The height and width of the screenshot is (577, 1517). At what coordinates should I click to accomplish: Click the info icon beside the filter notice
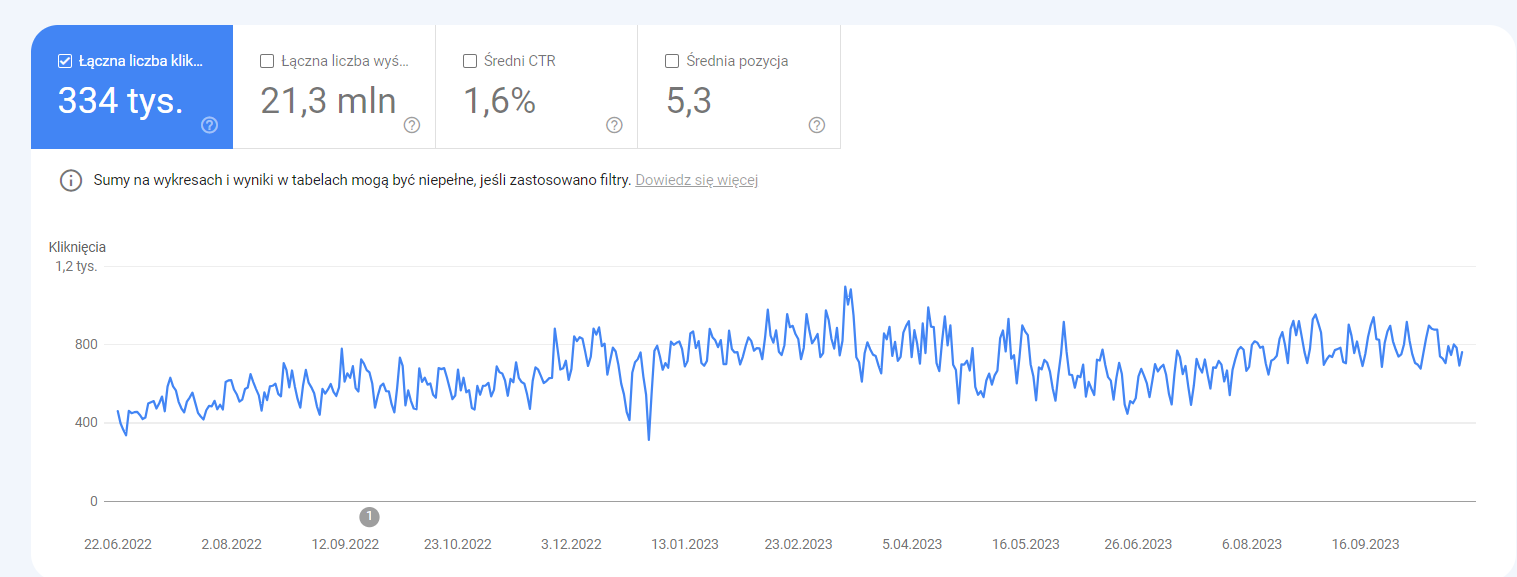click(71, 181)
